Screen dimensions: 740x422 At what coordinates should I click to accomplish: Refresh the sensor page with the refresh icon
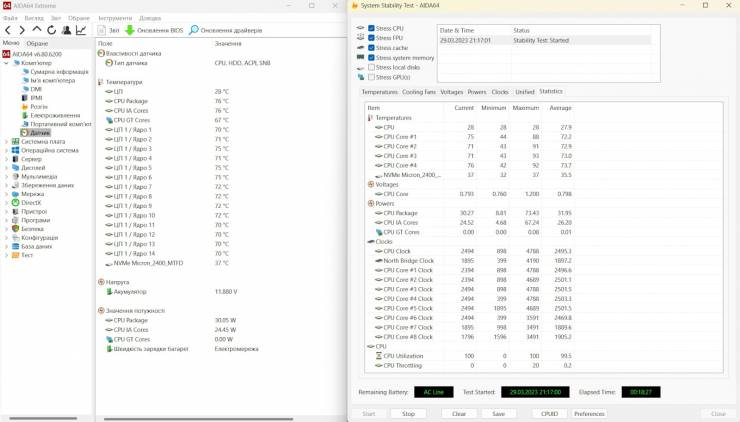pos(51,30)
